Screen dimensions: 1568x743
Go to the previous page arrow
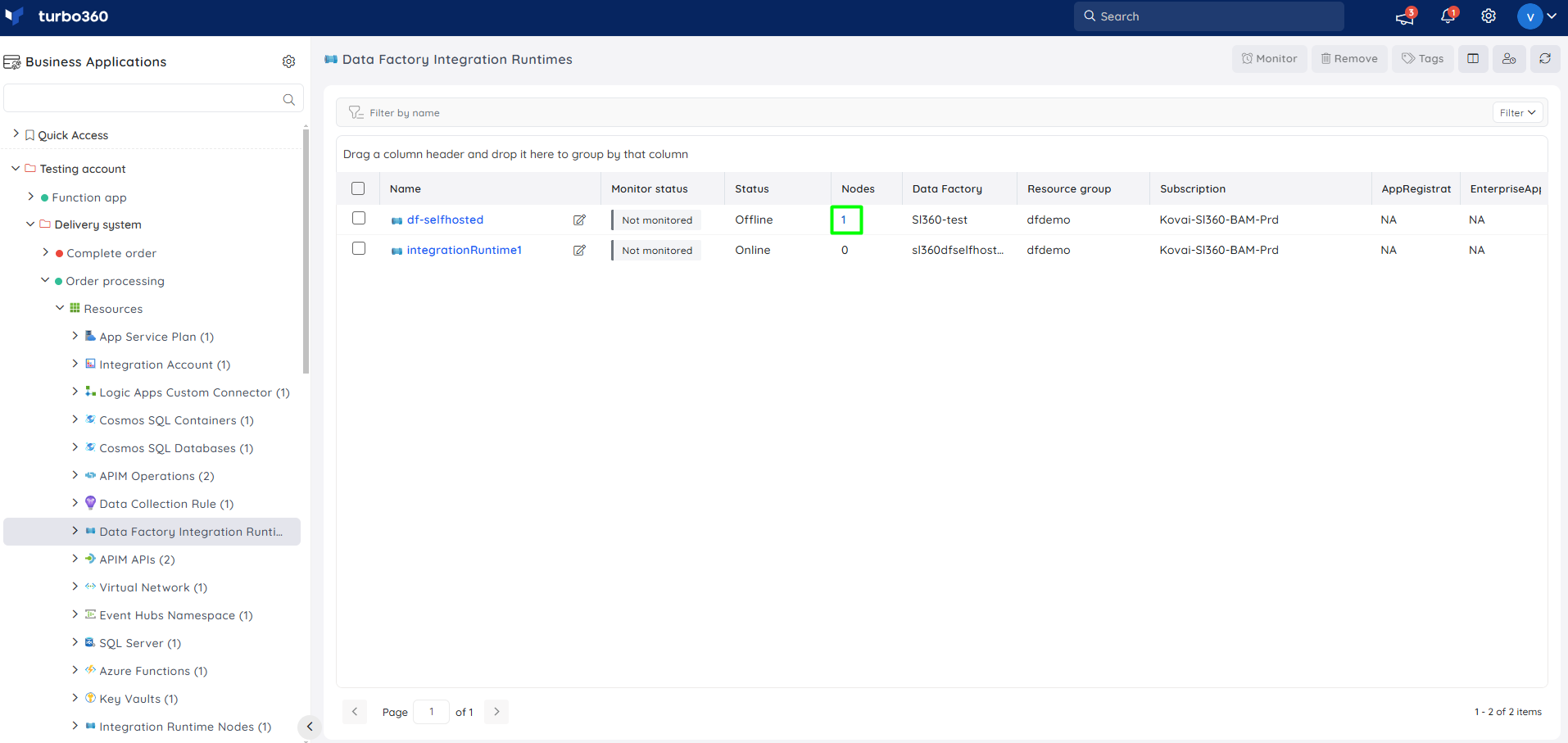tap(355, 712)
